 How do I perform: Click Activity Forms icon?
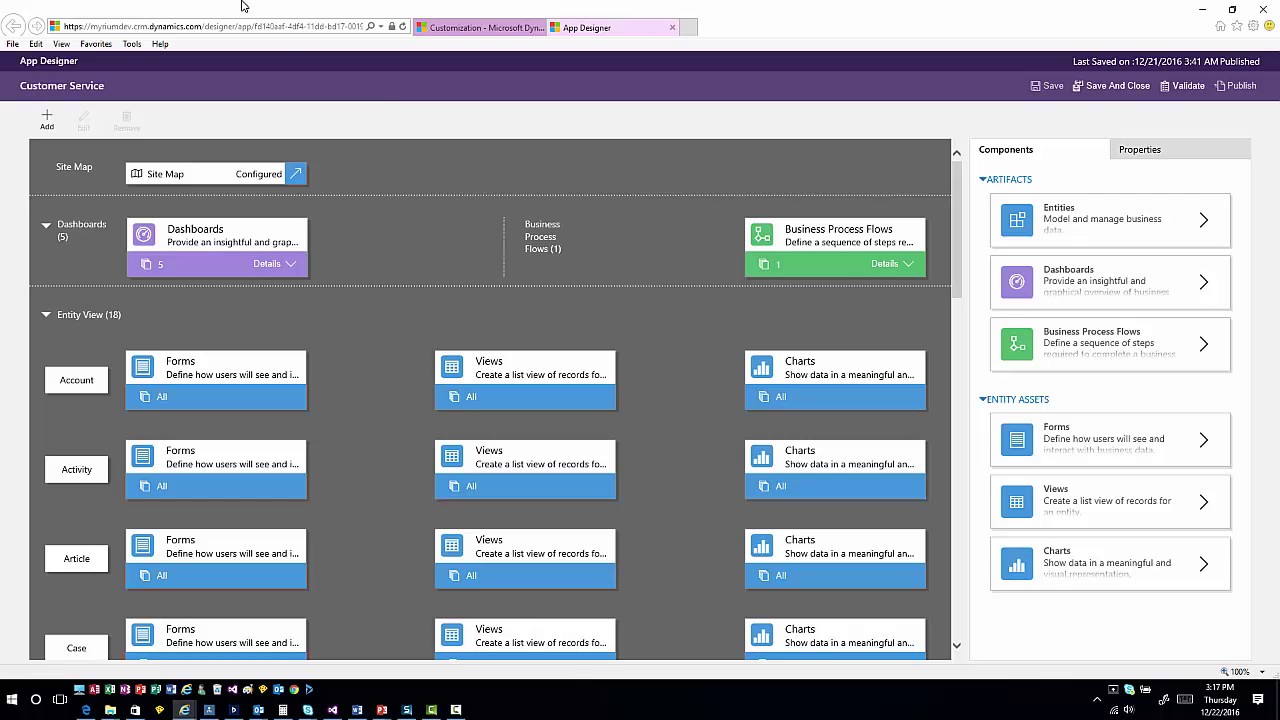tap(143, 457)
